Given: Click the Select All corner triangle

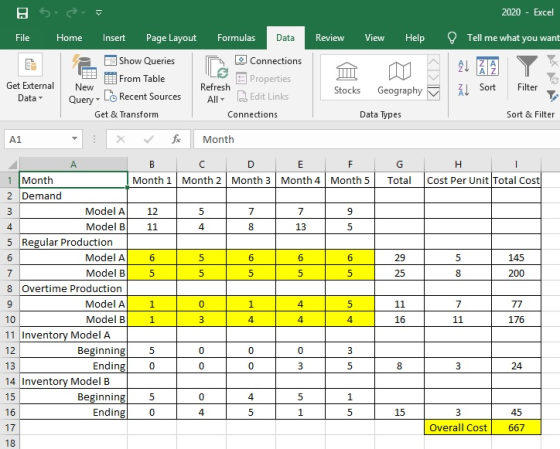Looking at the screenshot, I should (12, 164).
